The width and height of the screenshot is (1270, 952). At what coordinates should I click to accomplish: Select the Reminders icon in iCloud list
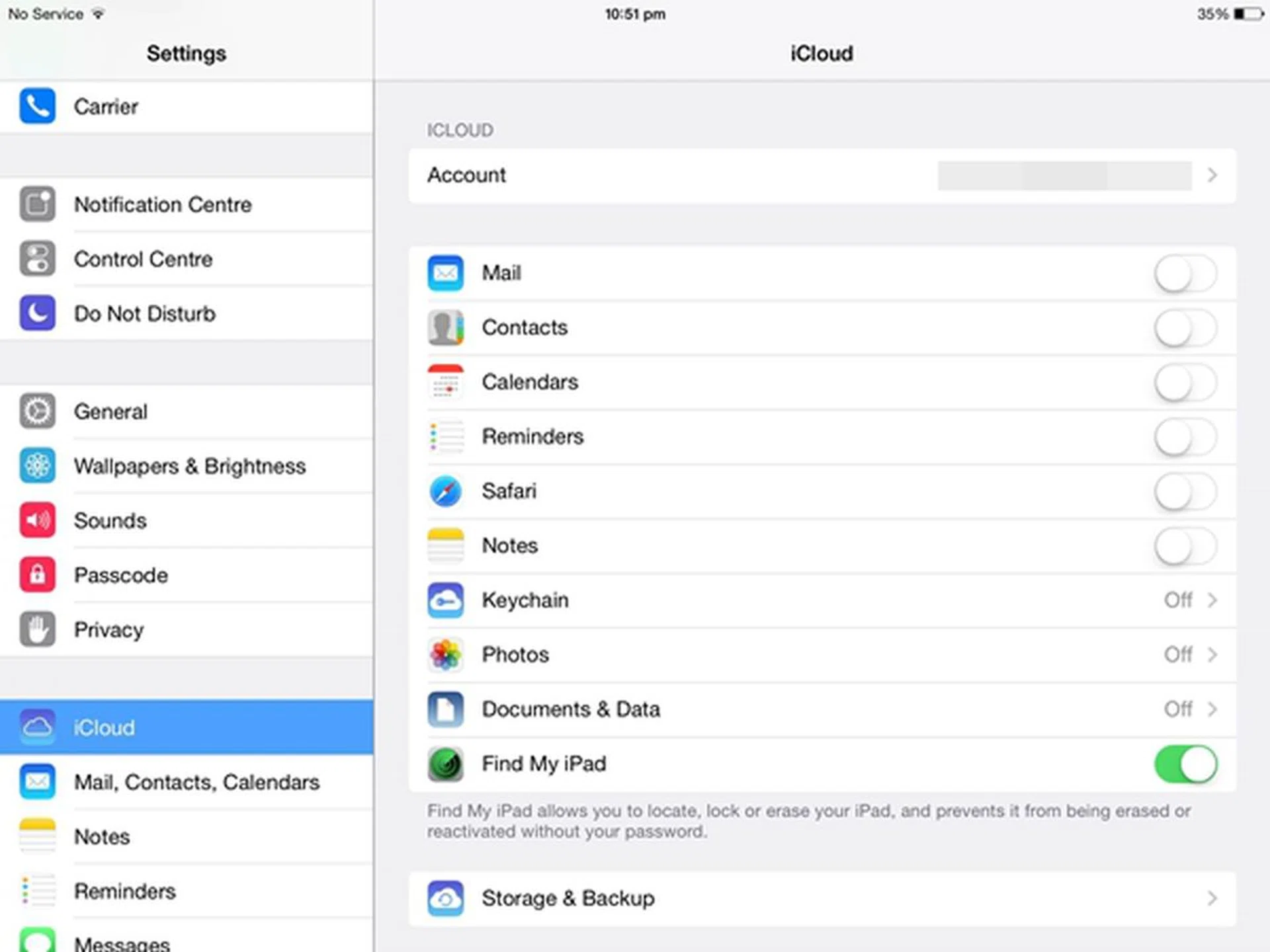pos(445,436)
